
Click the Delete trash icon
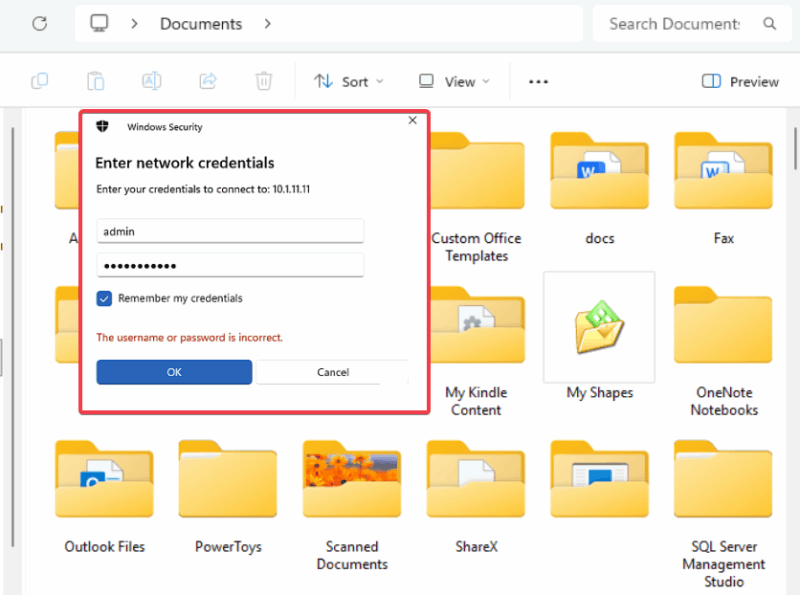coord(263,81)
